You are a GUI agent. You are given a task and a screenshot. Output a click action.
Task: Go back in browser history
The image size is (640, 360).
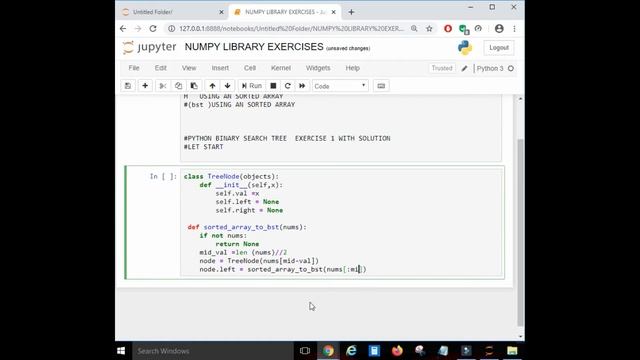123,29
